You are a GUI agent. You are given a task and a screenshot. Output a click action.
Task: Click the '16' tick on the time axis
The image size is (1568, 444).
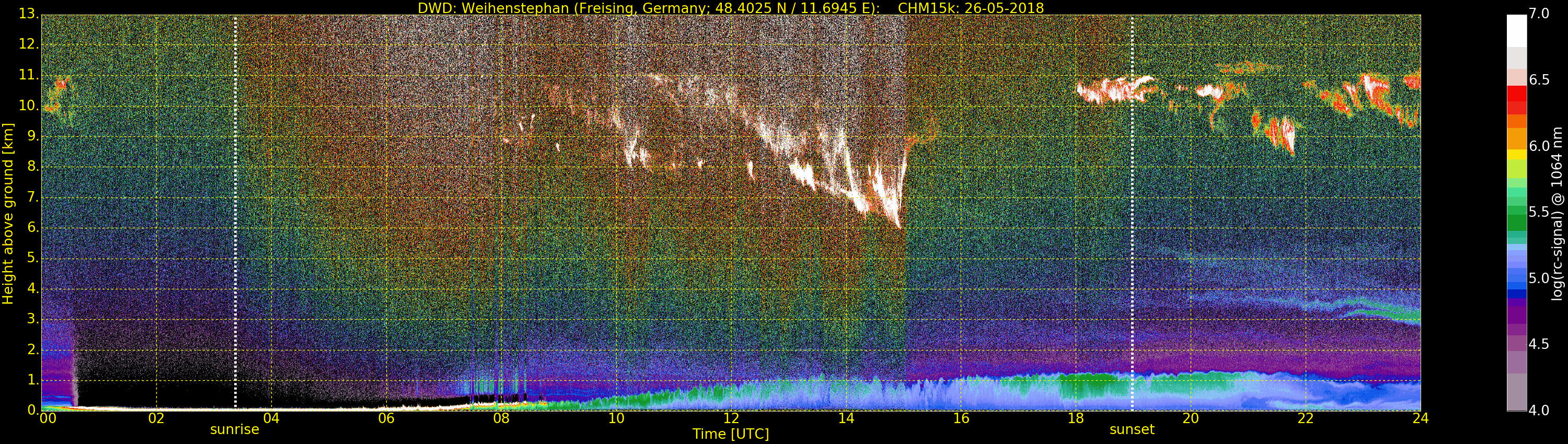(961, 418)
